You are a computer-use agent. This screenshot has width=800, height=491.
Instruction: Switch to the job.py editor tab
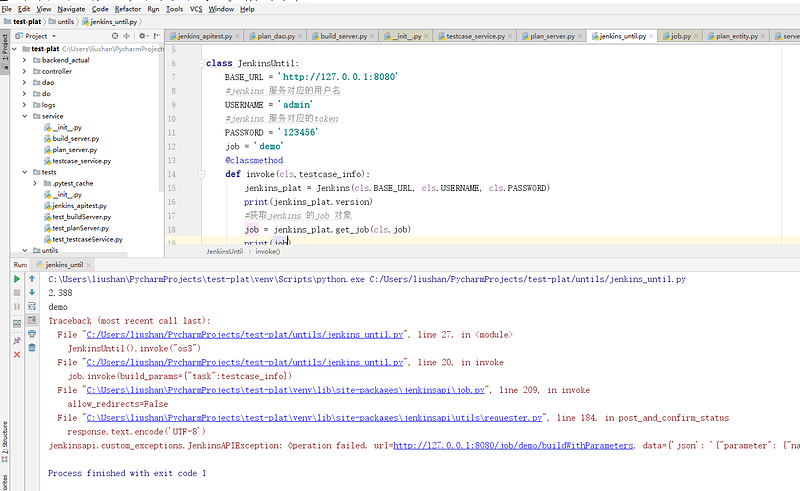tap(681, 36)
